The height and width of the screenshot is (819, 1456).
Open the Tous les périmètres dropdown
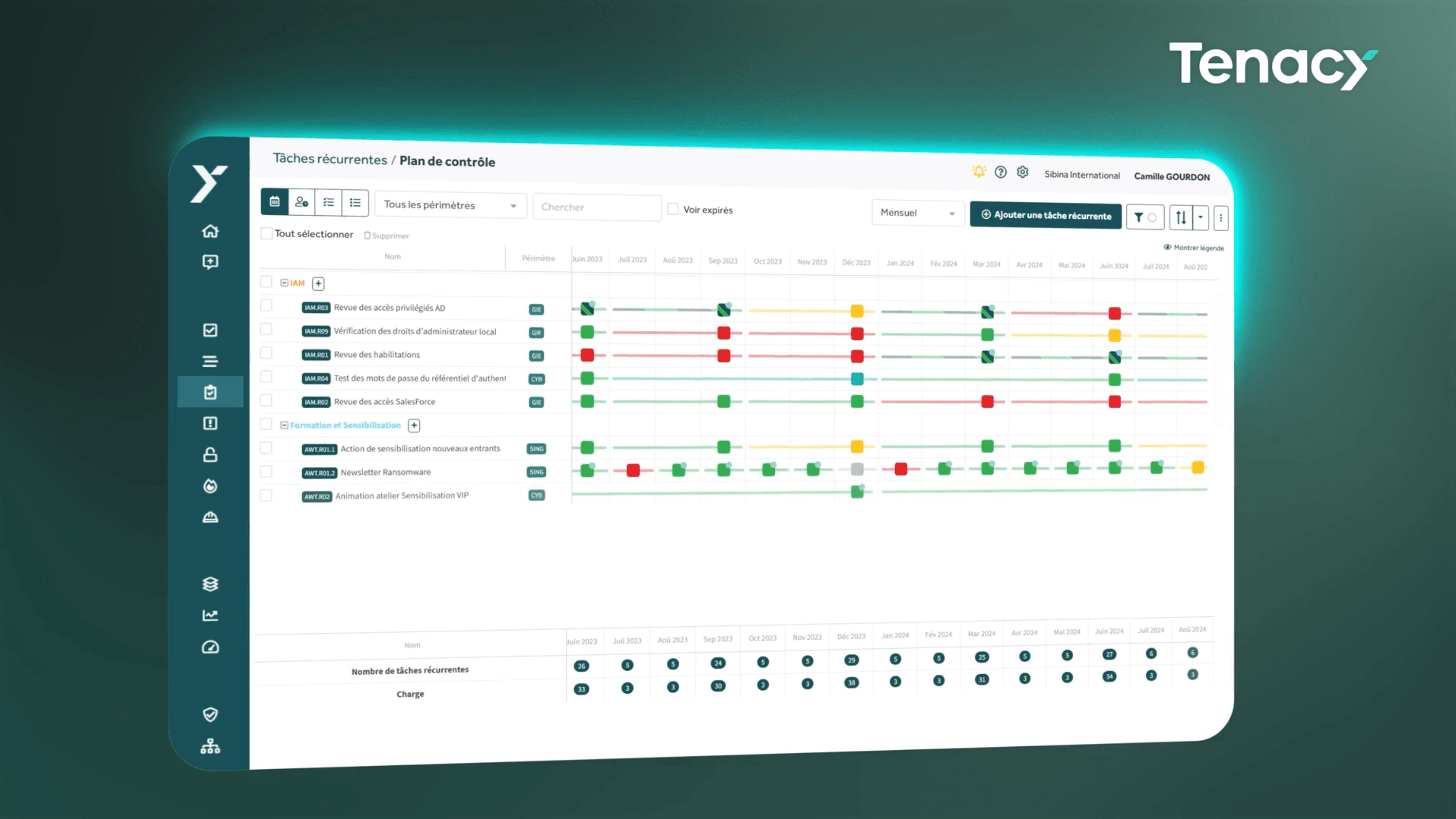[x=451, y=205]
